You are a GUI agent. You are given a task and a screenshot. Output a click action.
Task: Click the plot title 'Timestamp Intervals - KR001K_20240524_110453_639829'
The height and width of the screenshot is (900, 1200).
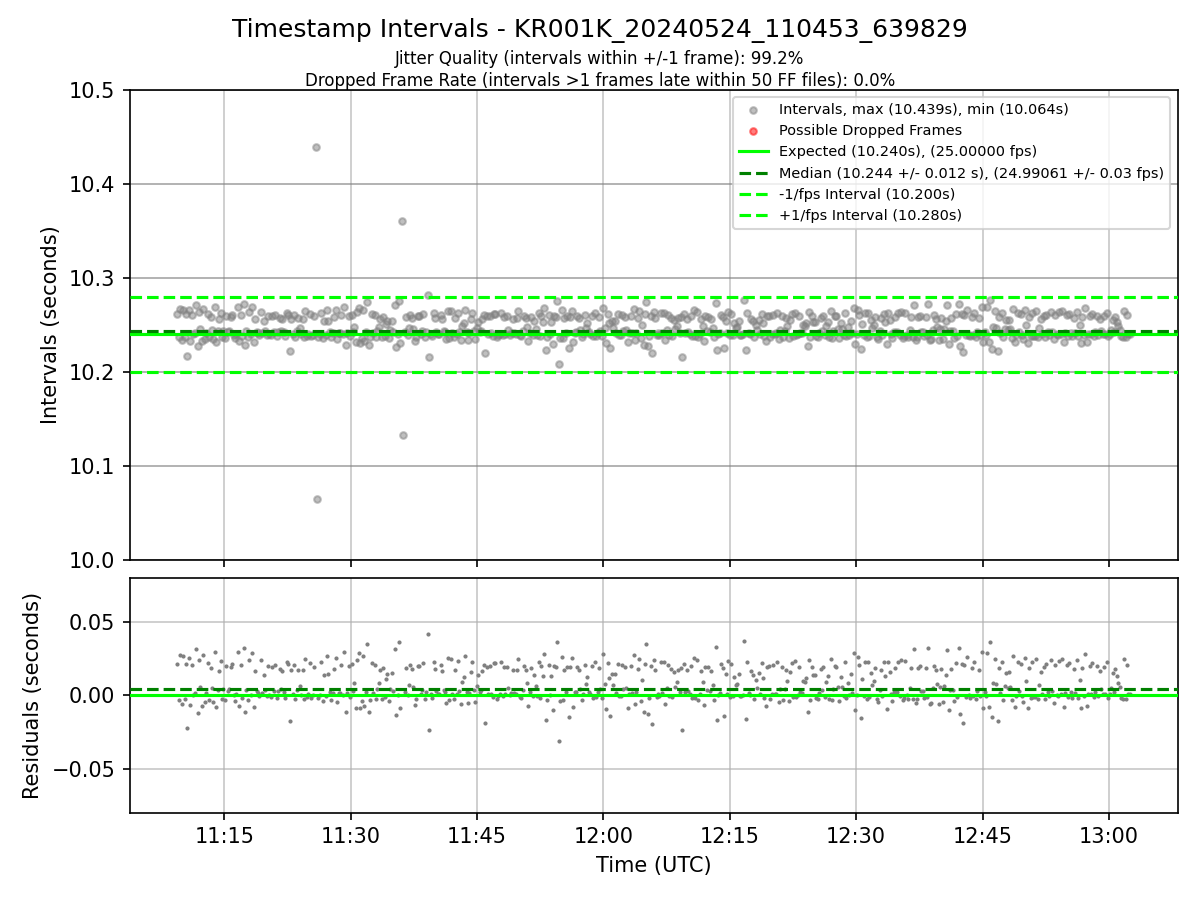[x=599, y=29]
